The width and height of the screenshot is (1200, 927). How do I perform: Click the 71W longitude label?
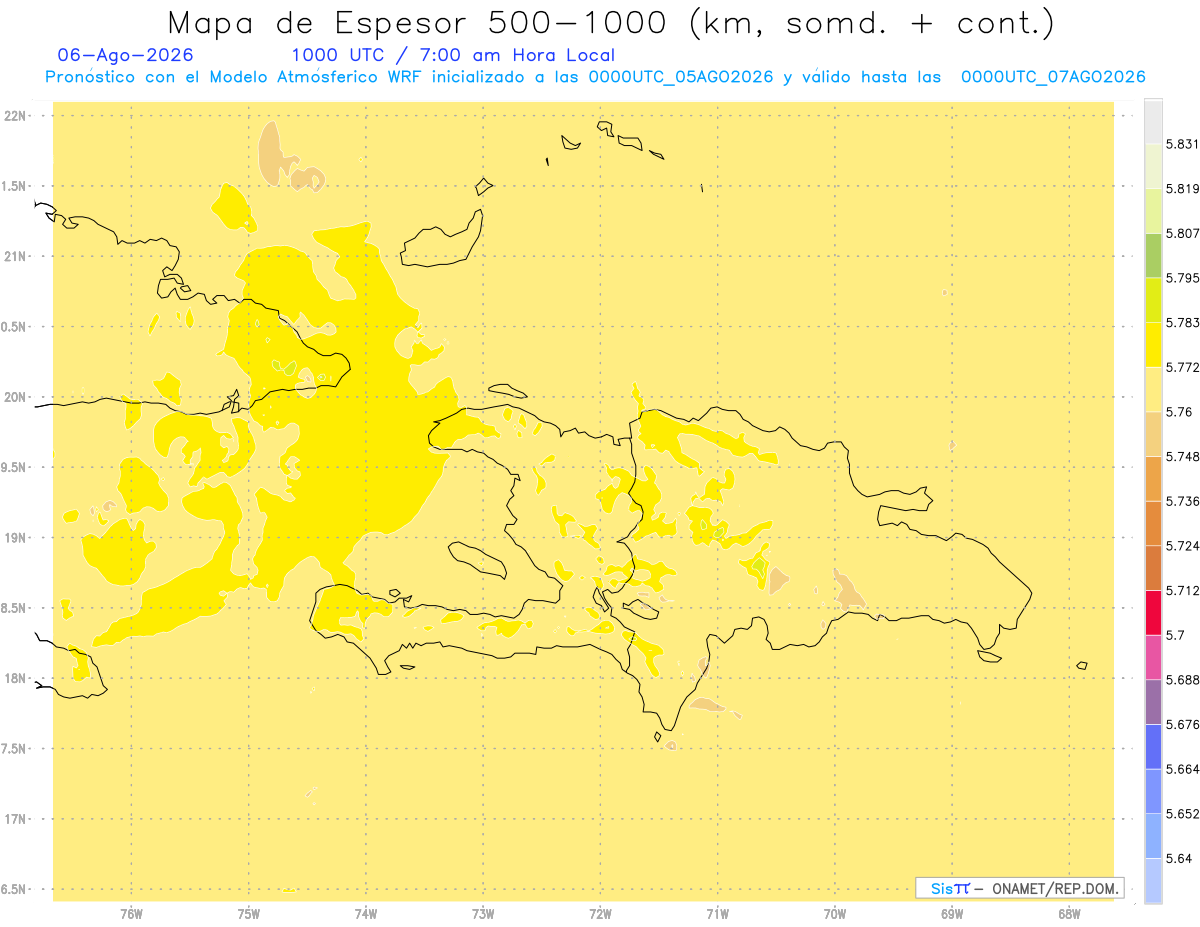(x=717, y=914)
